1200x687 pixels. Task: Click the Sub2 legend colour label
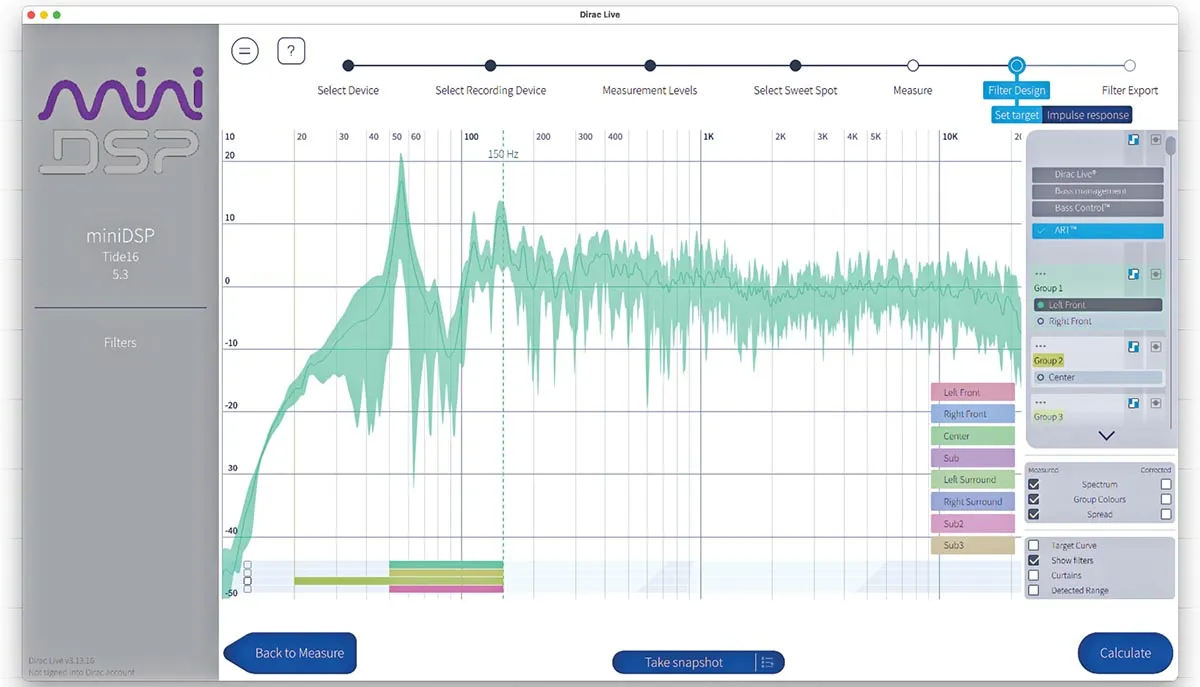click(972, 524)
